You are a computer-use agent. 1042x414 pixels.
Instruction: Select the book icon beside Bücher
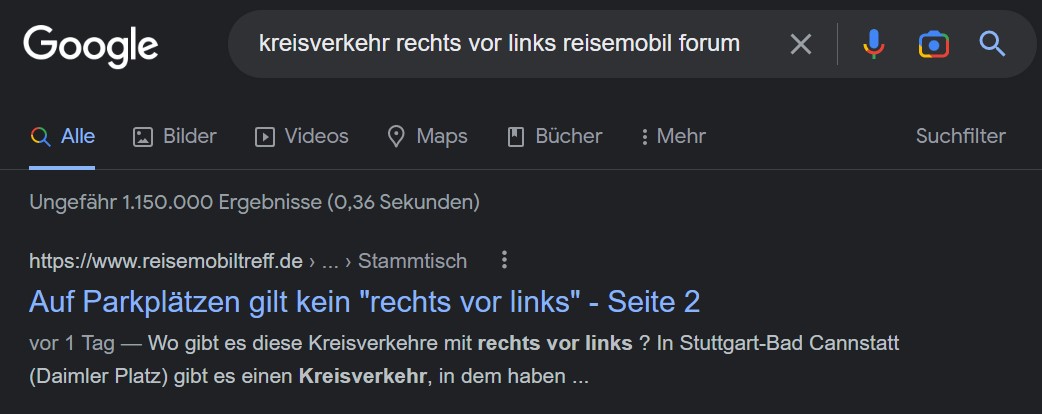pyautogui.click(x=516, y=137)
